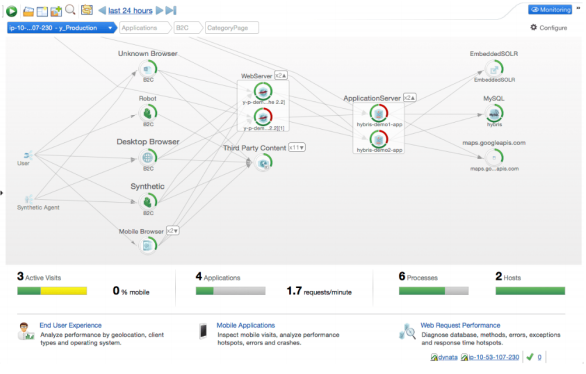This screenshot has width=586, height=374.
Task: Click the '2 Hosts' label
Action: pyautogui.click(x=508, y=277)
